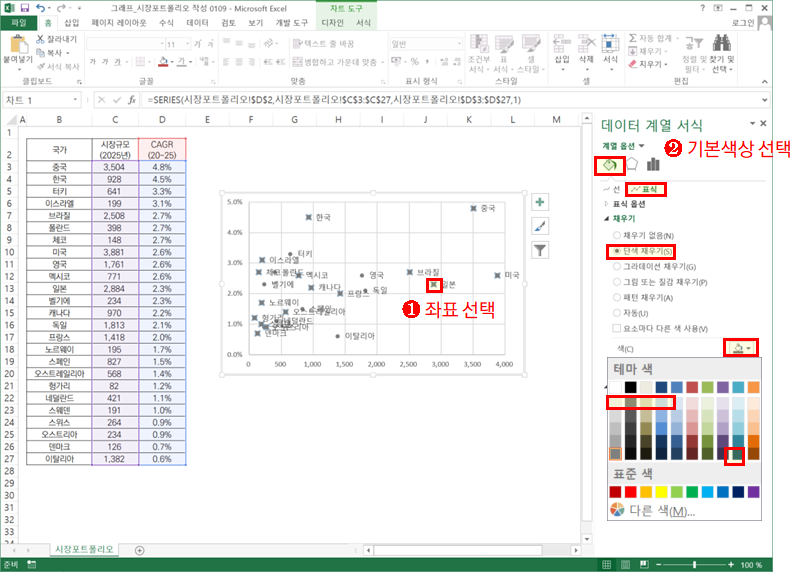Open the Name Box dropdown arrow
804x572 pixels.
76,100
